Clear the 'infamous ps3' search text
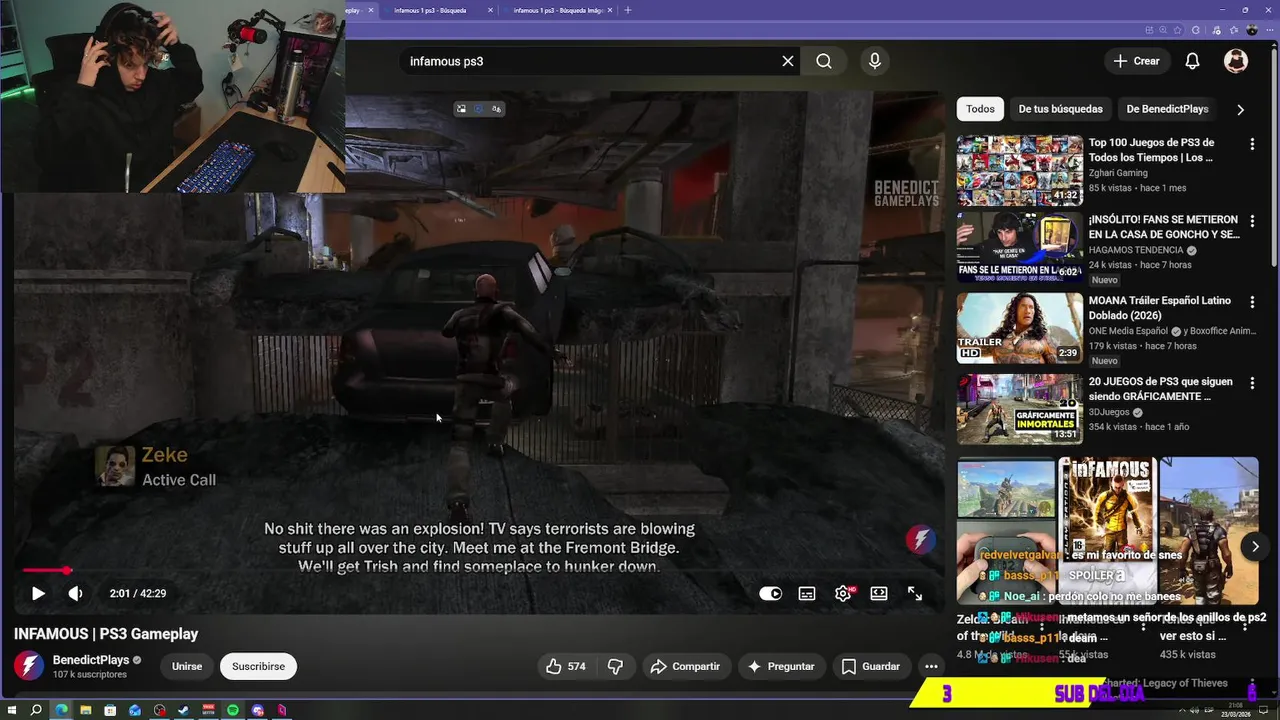 pyautogui.click(x=788, y=61)
